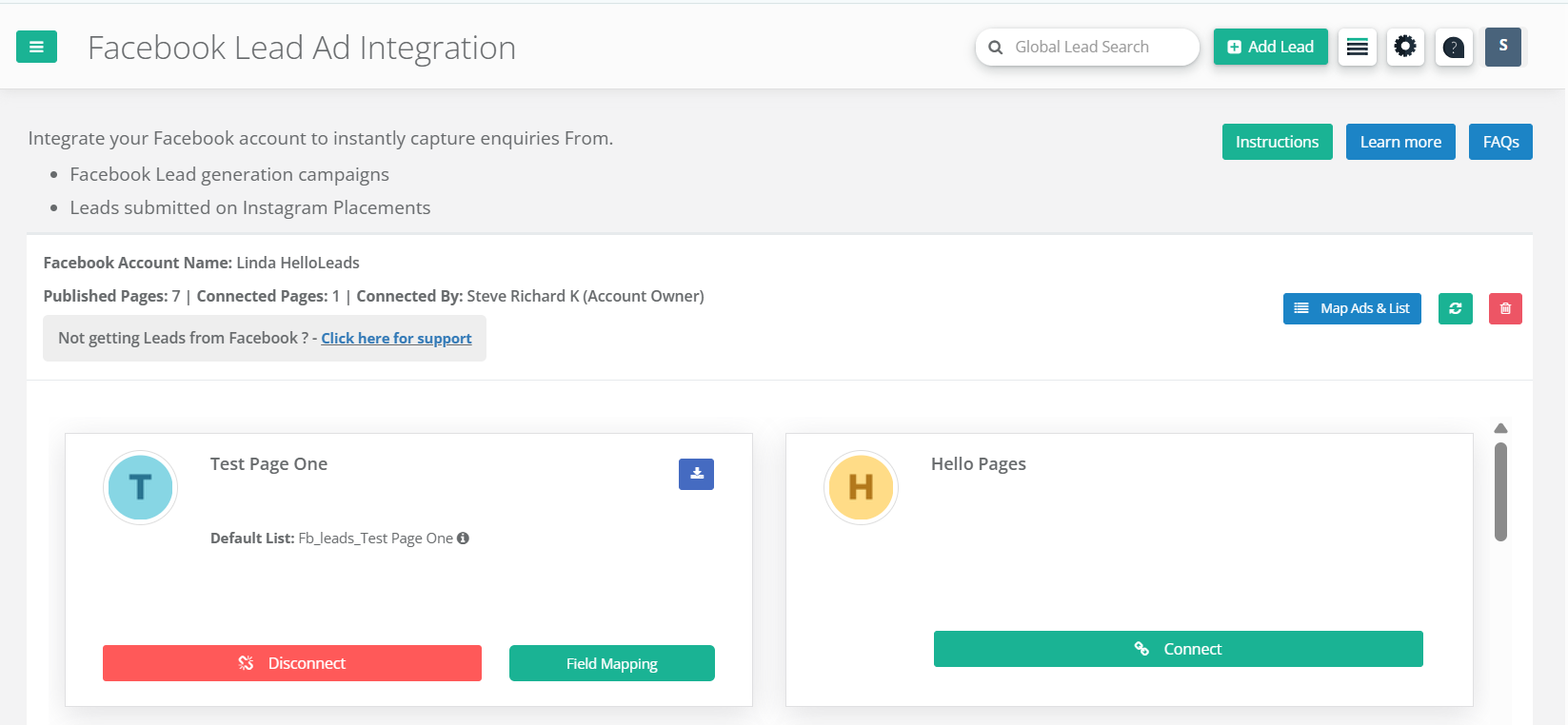Click Default List Fb_leads_Test Page One text
Viewport: 1568px width, 725px height.
click(331, 539)
